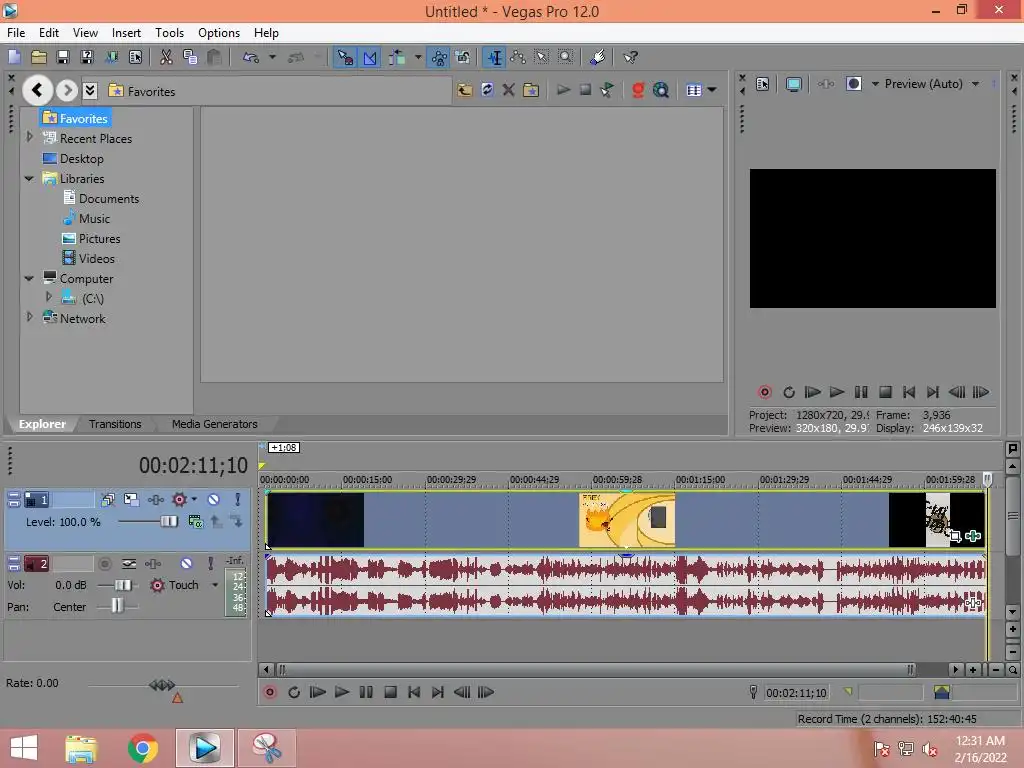Click audio track Pan slider handle

point(117,606)
